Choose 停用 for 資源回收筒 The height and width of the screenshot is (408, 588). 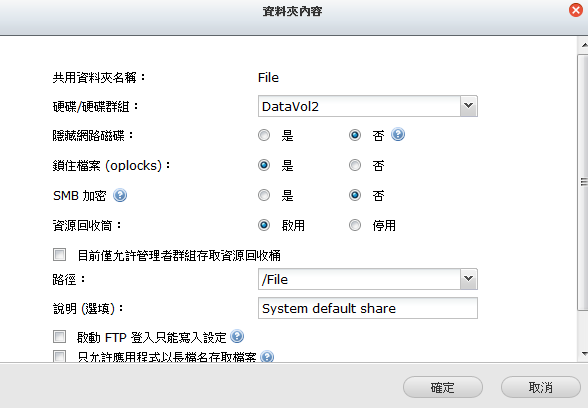tap(355, 225)
